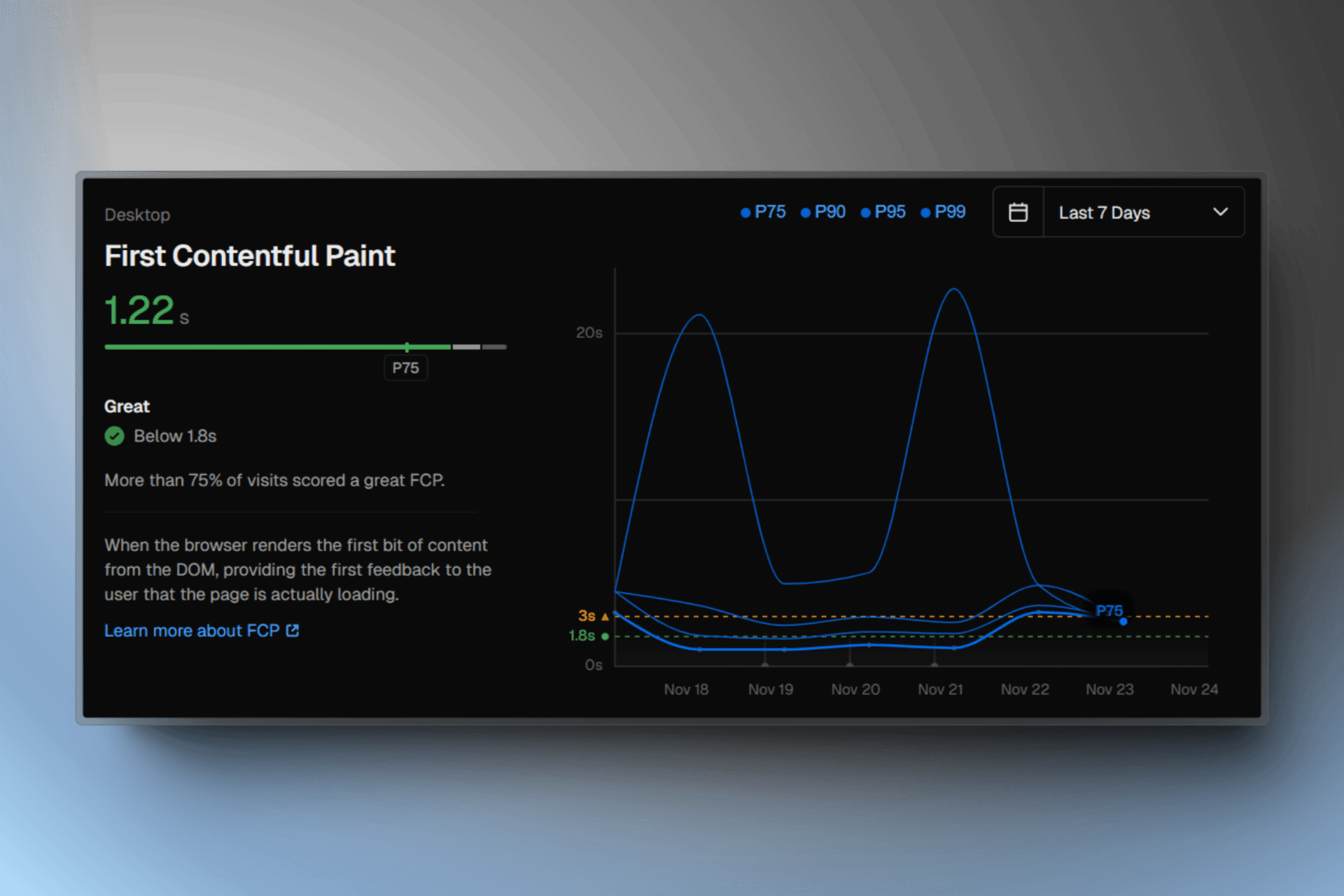
Task: Toggle the P90 series in the legend
Action: point(823,212)
